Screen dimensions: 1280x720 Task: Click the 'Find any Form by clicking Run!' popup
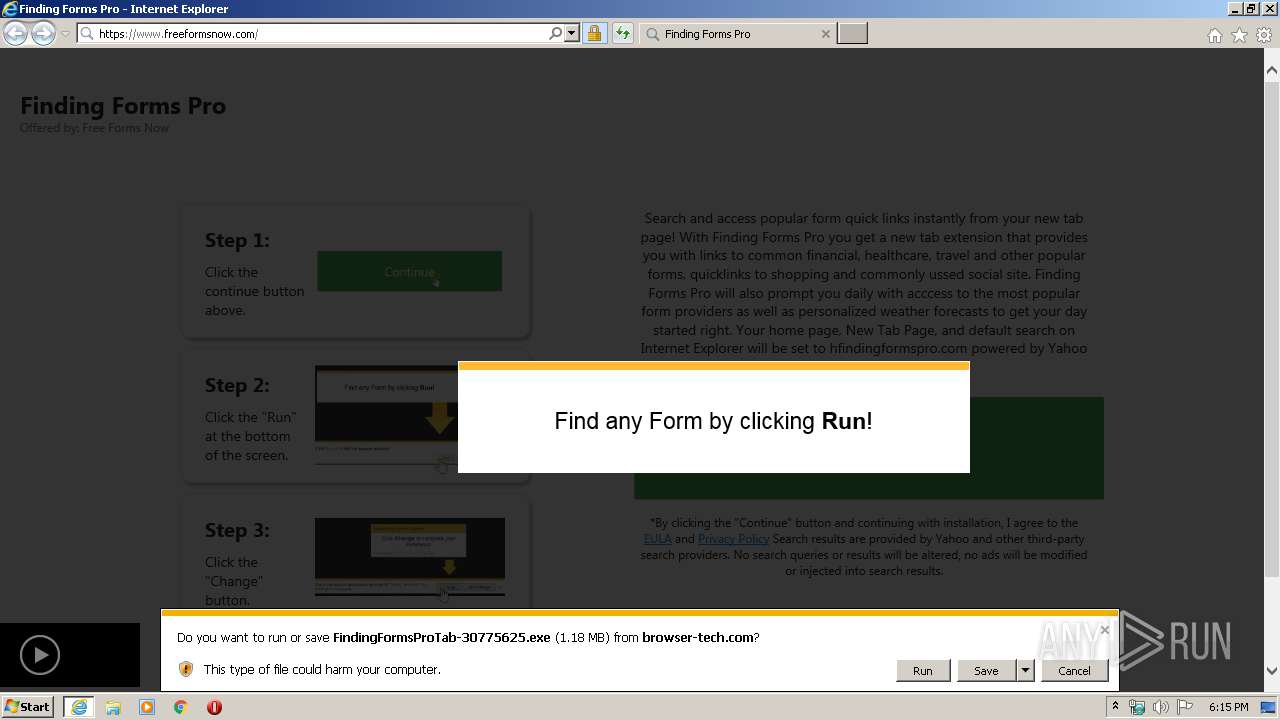coord(713,417)
